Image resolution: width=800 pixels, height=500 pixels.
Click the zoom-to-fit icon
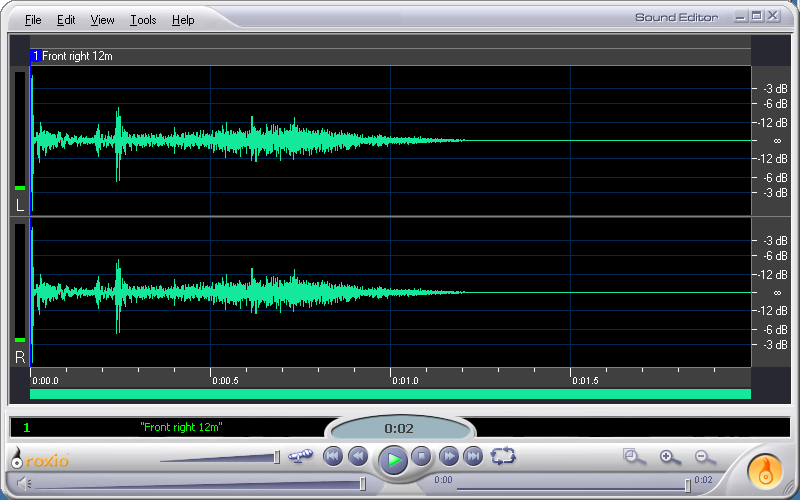[x=633, y=457]
